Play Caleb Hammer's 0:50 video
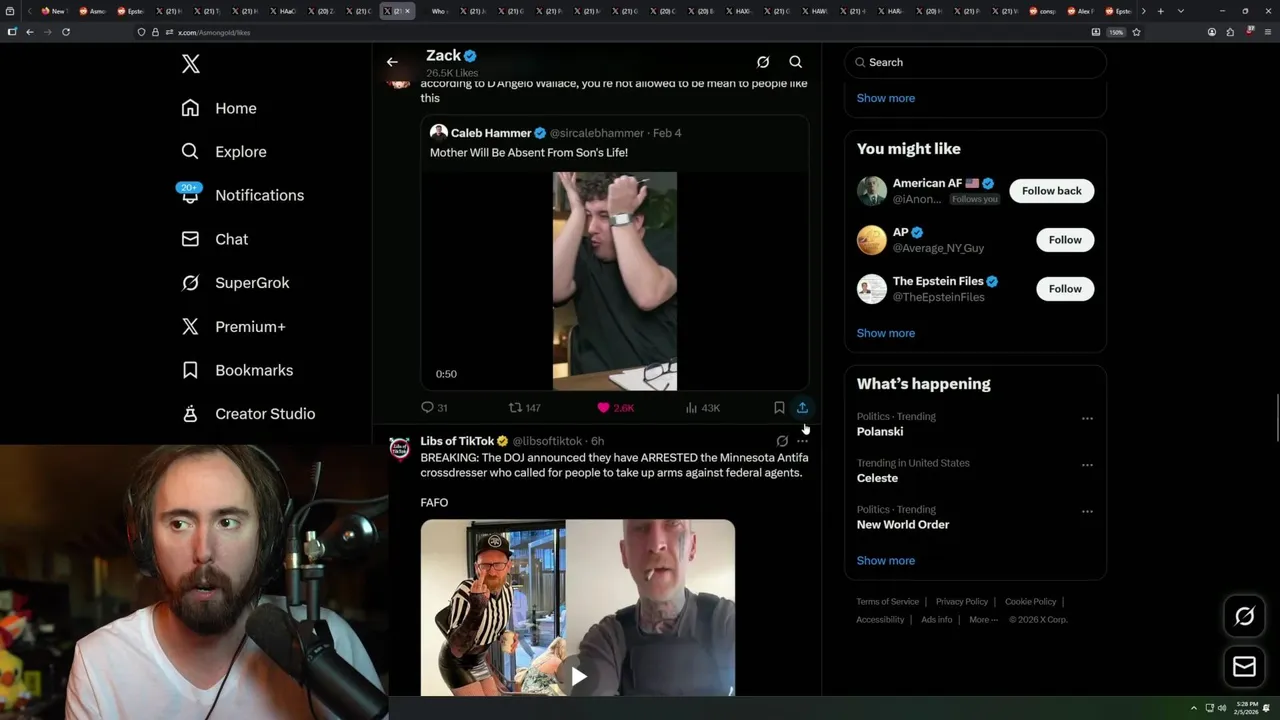The image size is (1280, 720). point(615,281)
